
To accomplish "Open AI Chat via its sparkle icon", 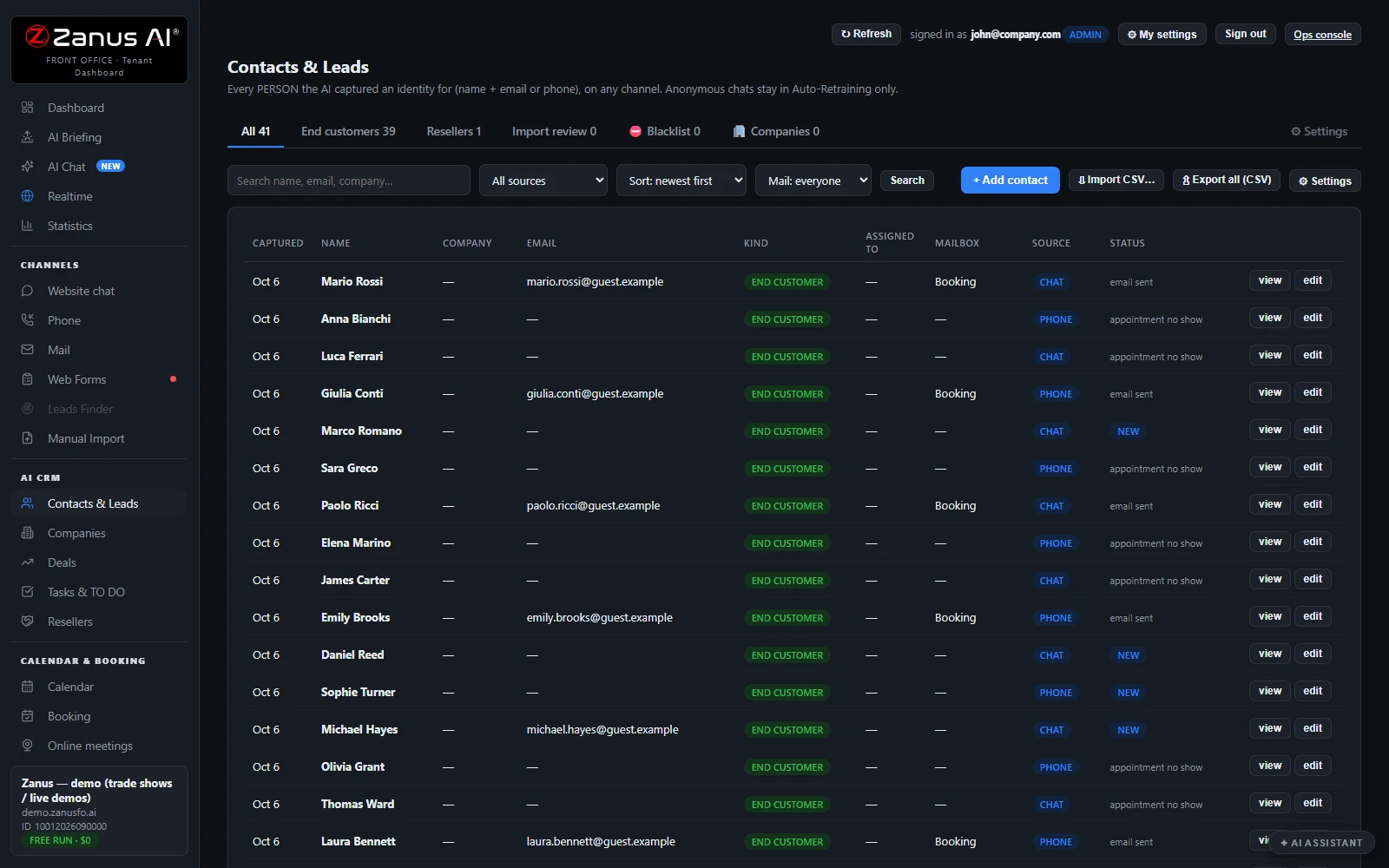I will click(x=27, y=167).
